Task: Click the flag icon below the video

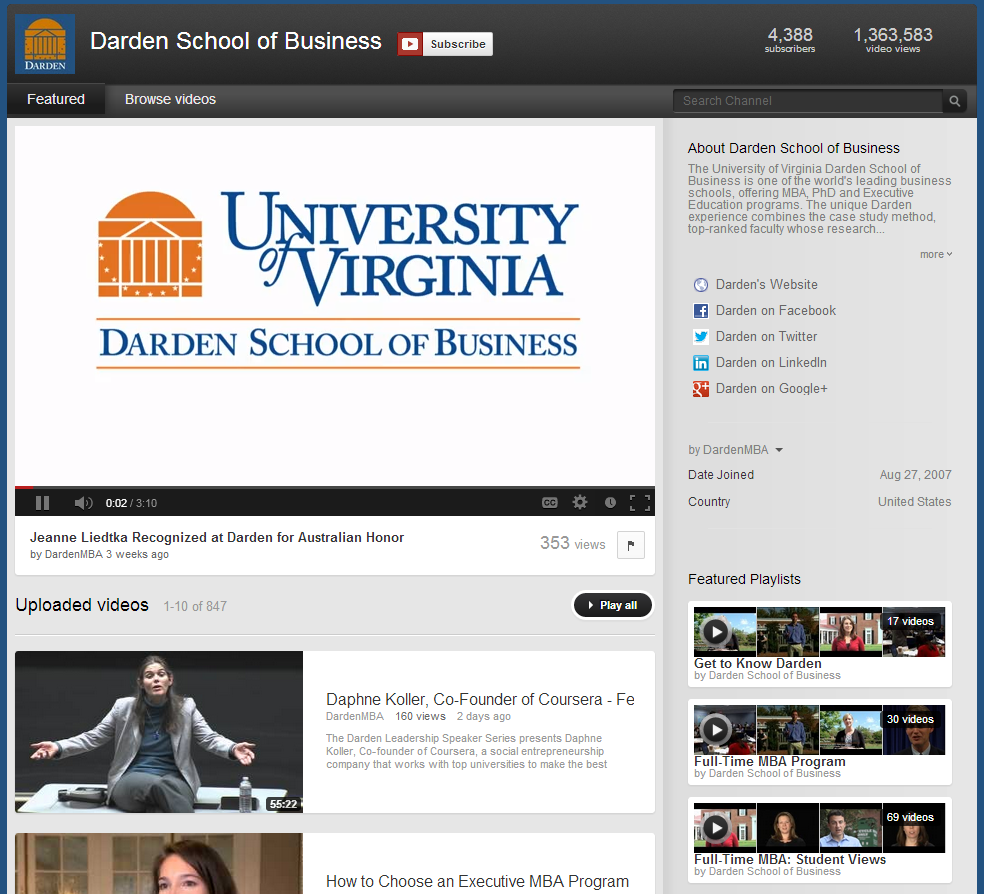Action: [631, 545]
